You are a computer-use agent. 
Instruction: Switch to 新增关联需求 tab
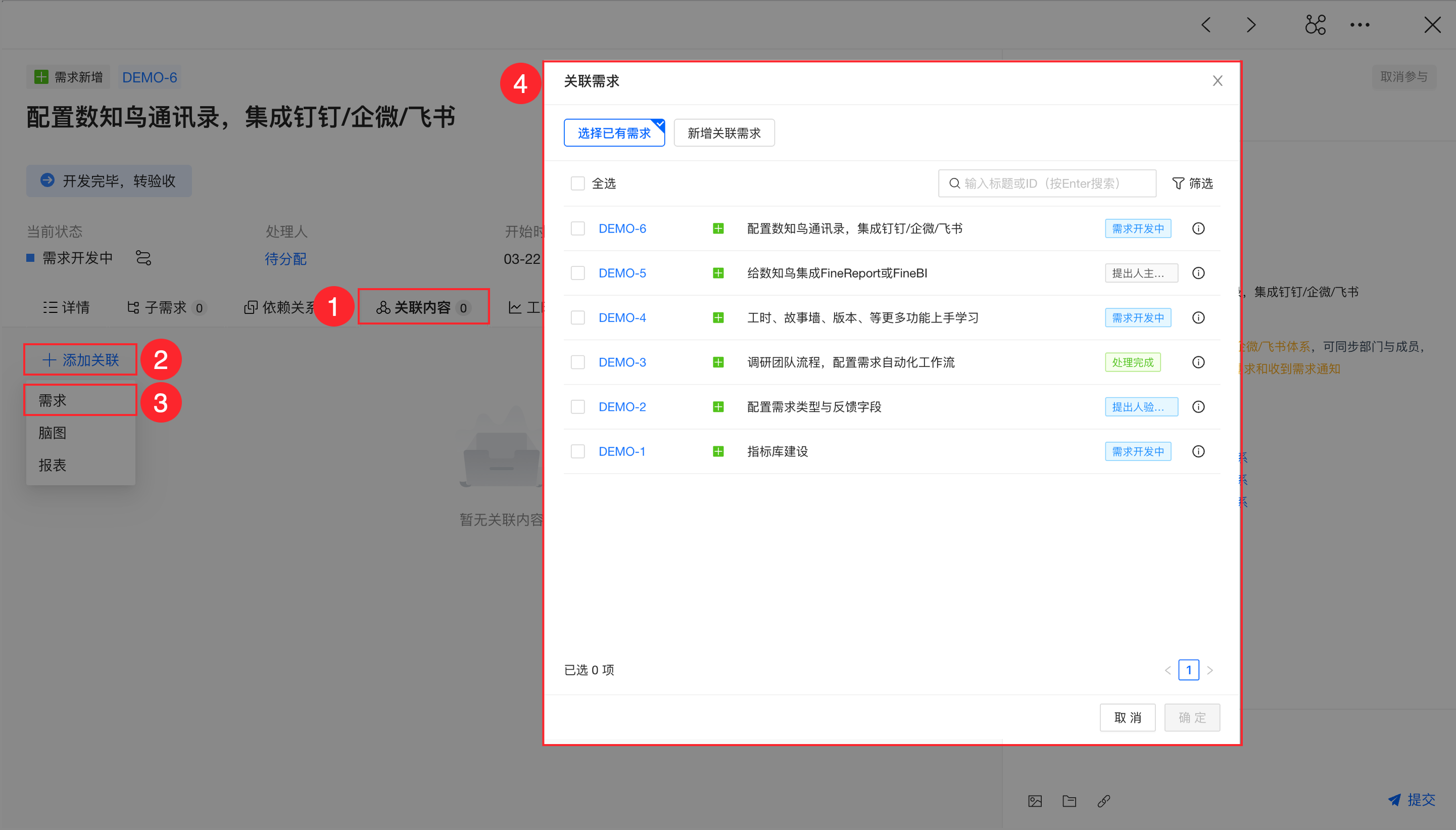[723, 133]
